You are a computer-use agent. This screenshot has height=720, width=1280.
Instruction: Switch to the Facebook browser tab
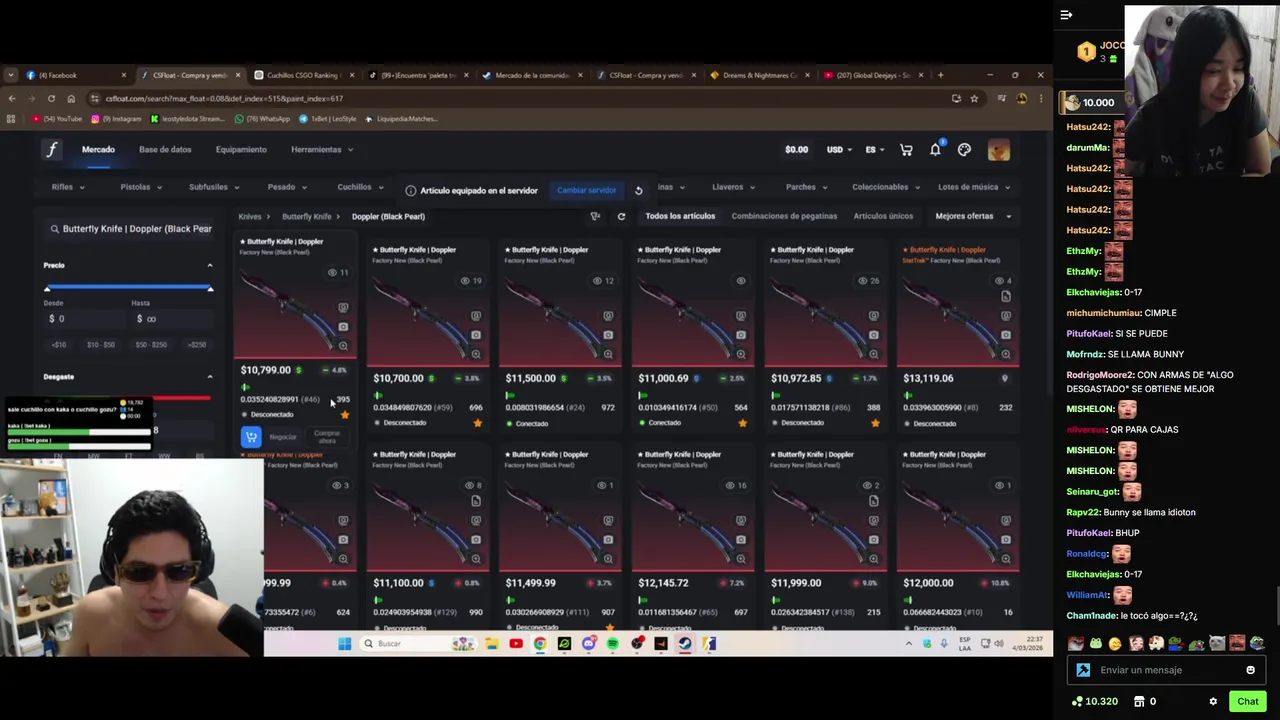tap(75, 75)
